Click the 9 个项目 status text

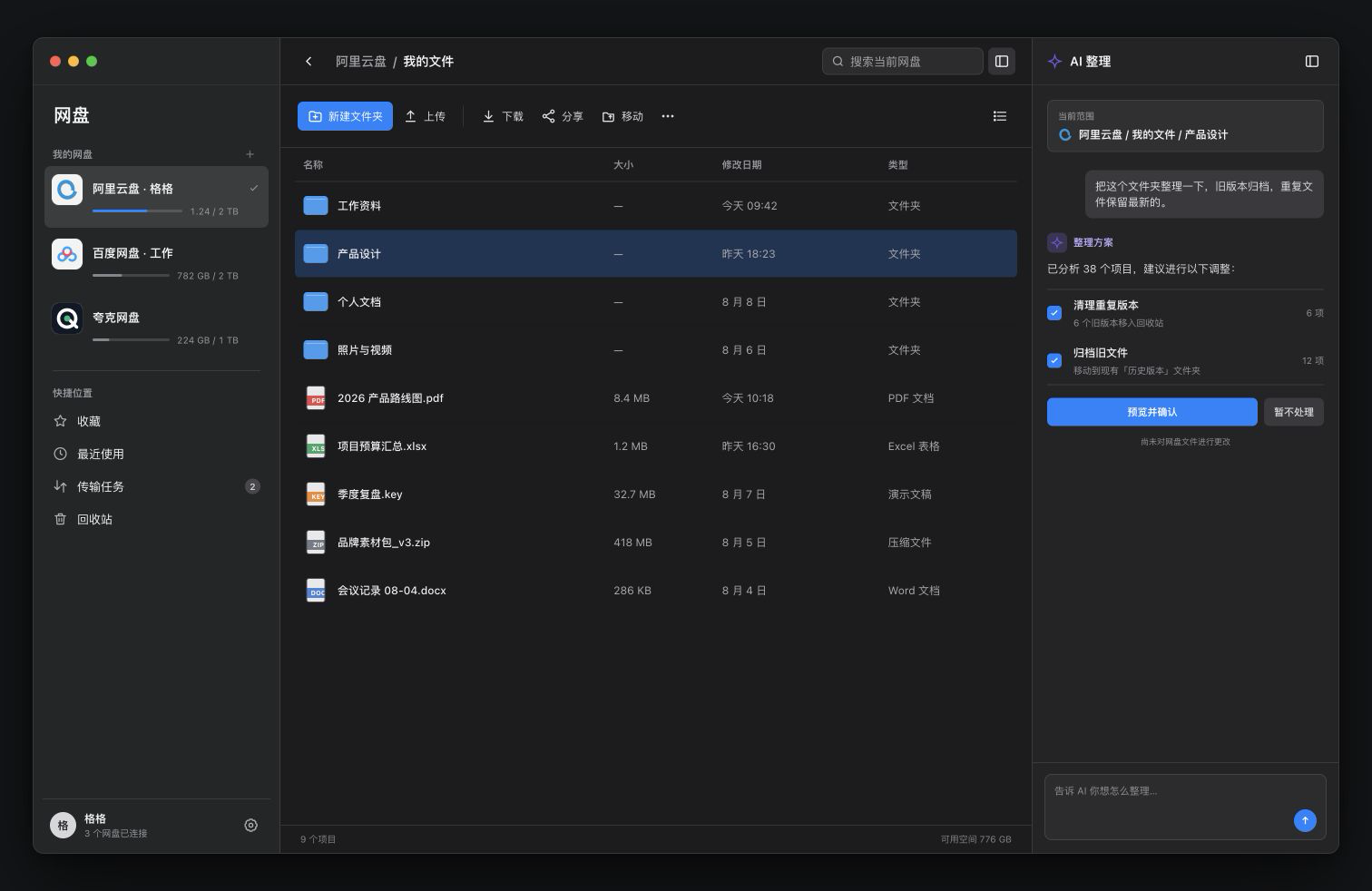tap(318, 839)
